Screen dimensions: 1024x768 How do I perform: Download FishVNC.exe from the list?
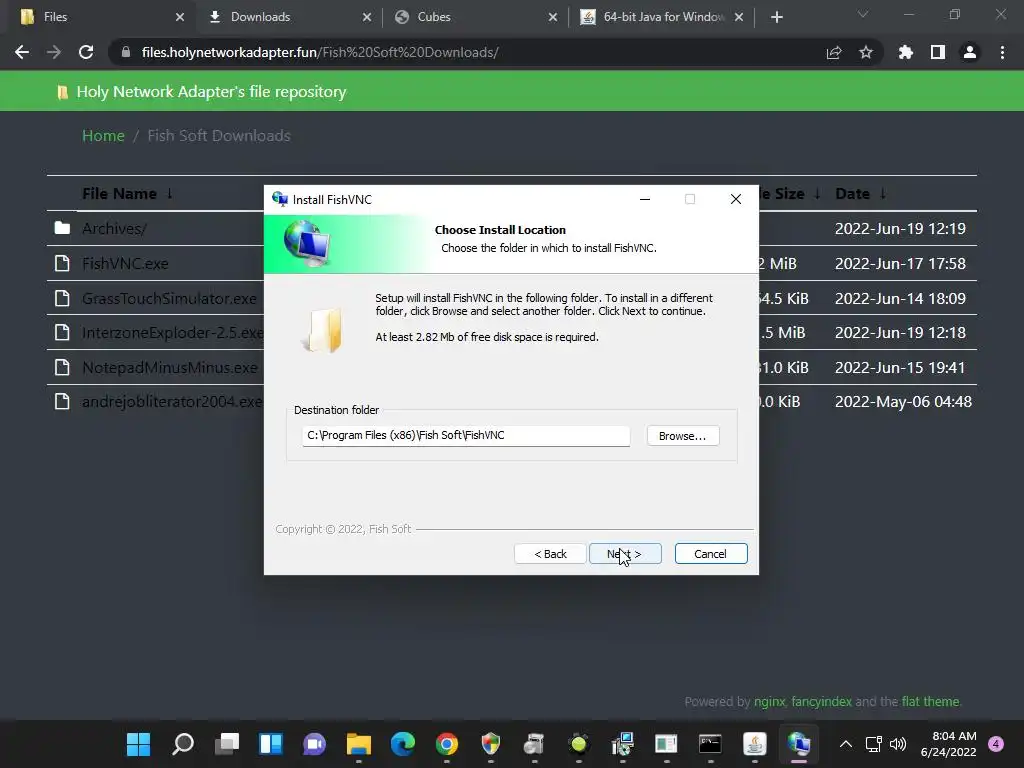(125, 263)
